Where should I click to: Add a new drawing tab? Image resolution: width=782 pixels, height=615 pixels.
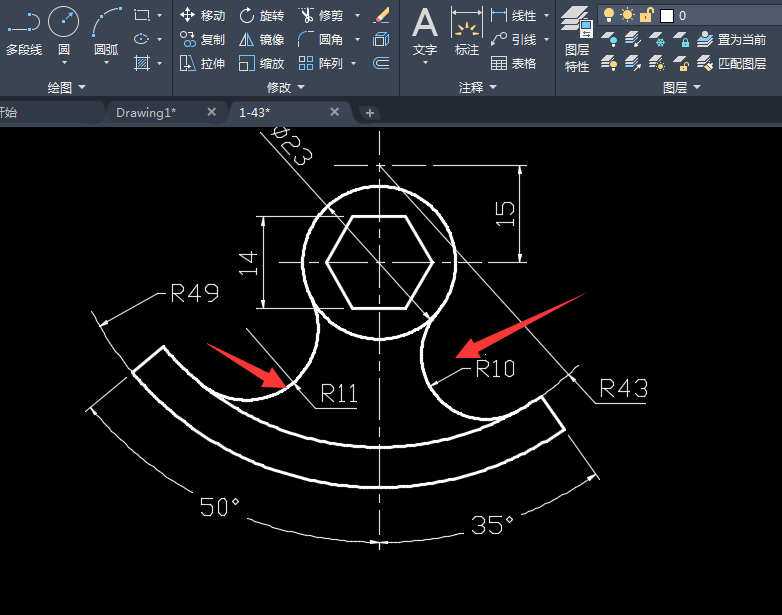click(x=370, y=113)
